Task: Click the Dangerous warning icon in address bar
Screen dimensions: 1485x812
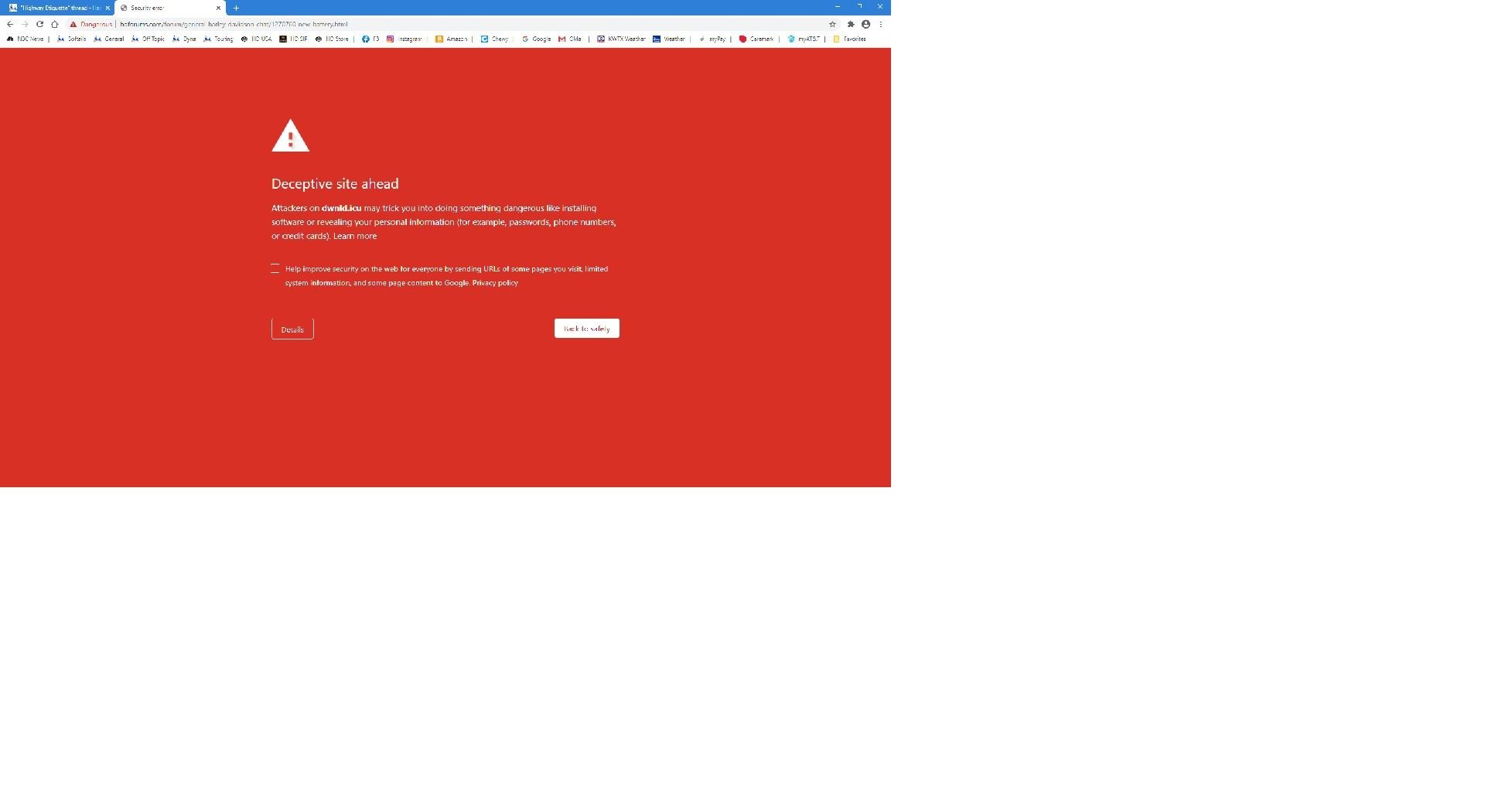Action: point(73,24)
